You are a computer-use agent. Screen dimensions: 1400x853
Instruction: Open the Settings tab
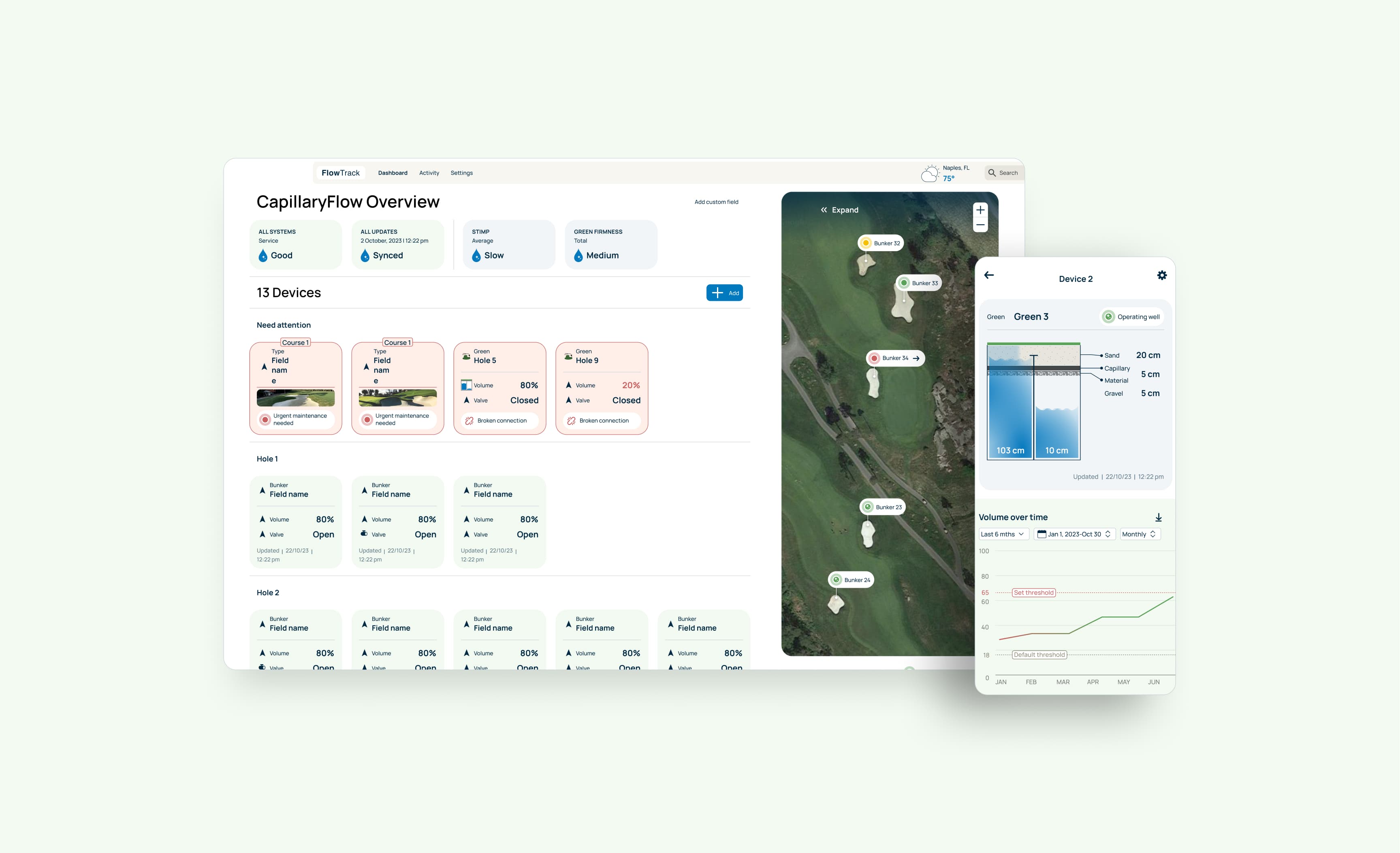(461, 173)
